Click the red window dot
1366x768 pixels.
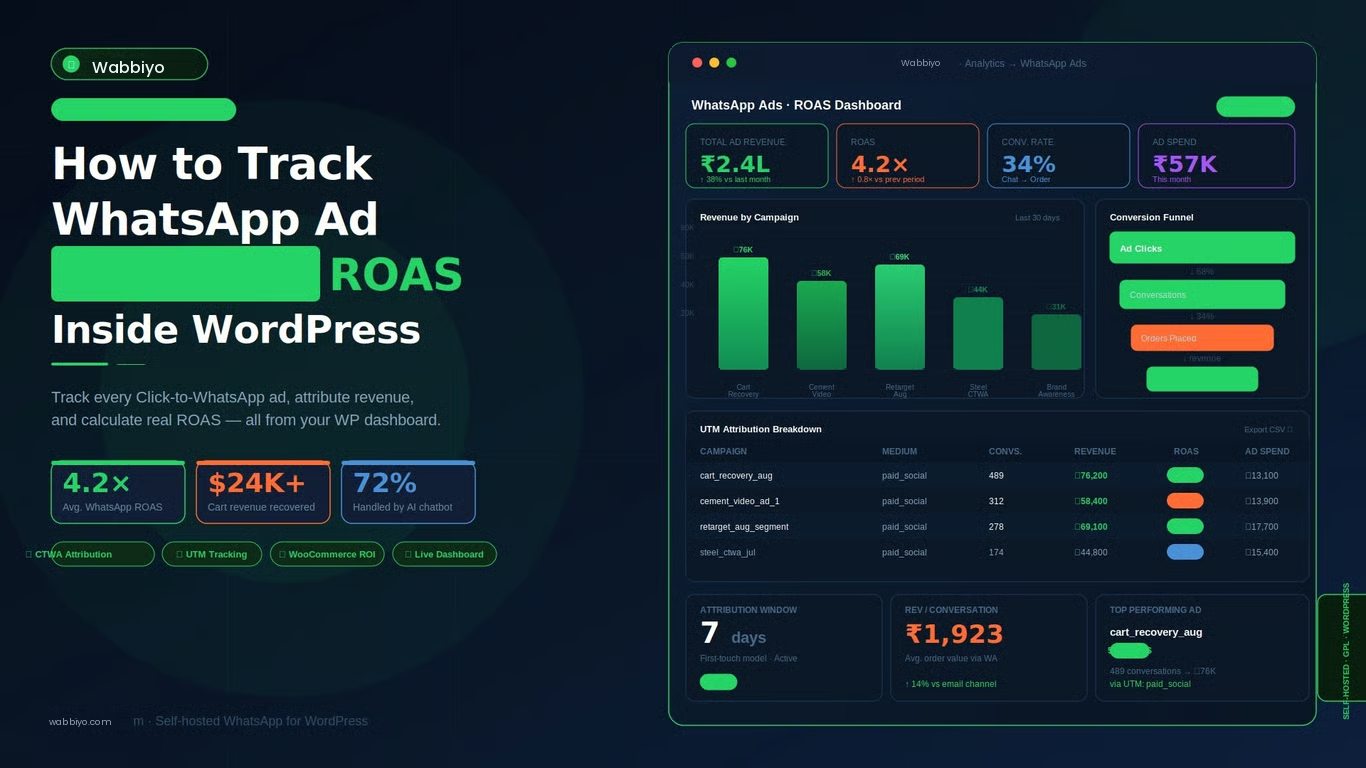(697, 63)
